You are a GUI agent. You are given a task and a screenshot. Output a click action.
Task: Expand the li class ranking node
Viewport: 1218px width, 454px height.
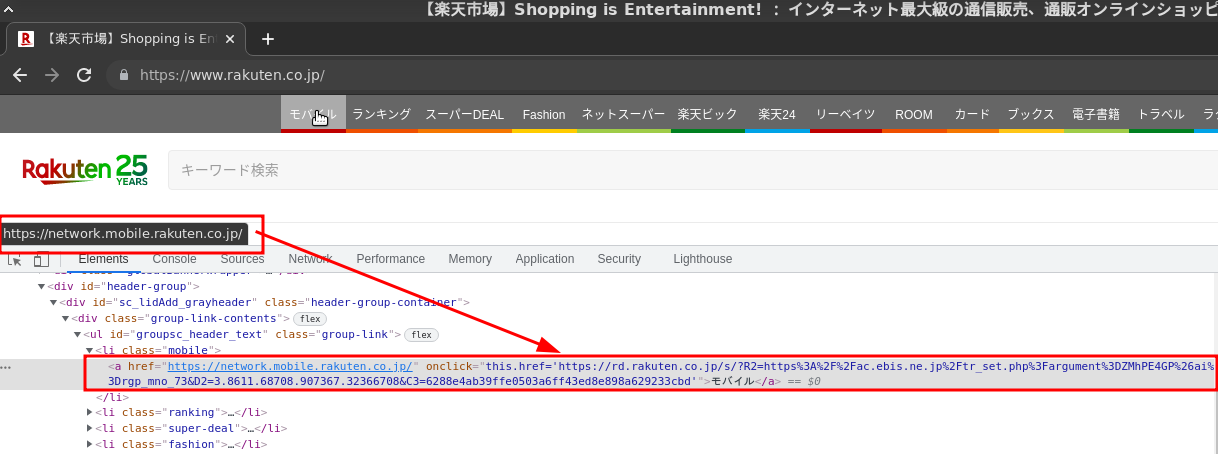91,412
